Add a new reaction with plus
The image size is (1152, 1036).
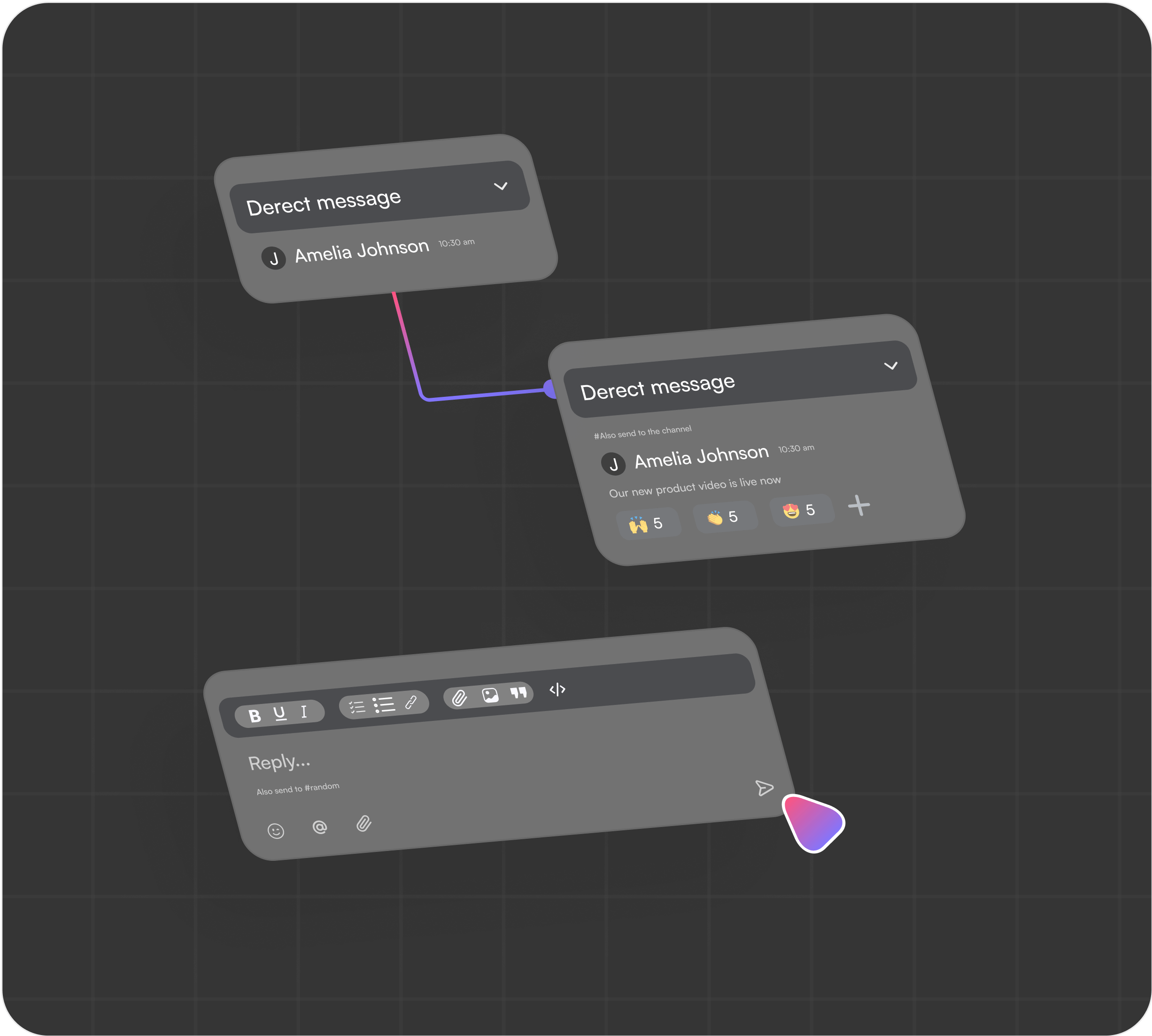(859, 505)
